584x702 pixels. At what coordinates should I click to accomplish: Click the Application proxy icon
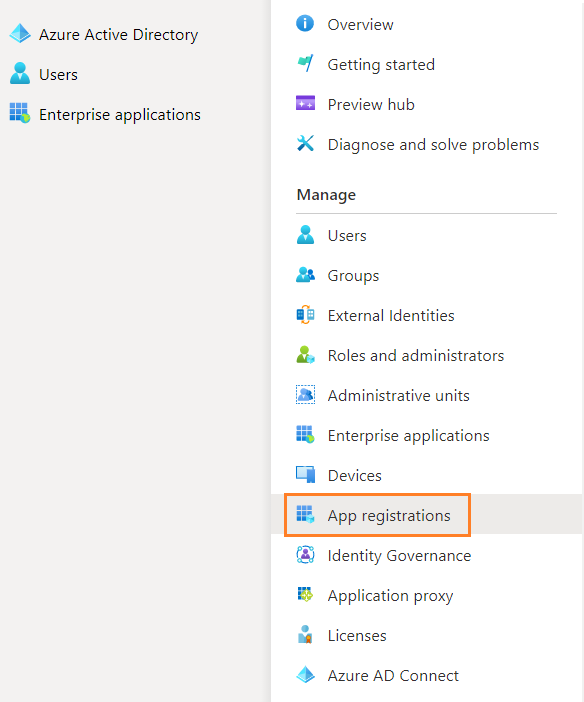tap(305, 595)
